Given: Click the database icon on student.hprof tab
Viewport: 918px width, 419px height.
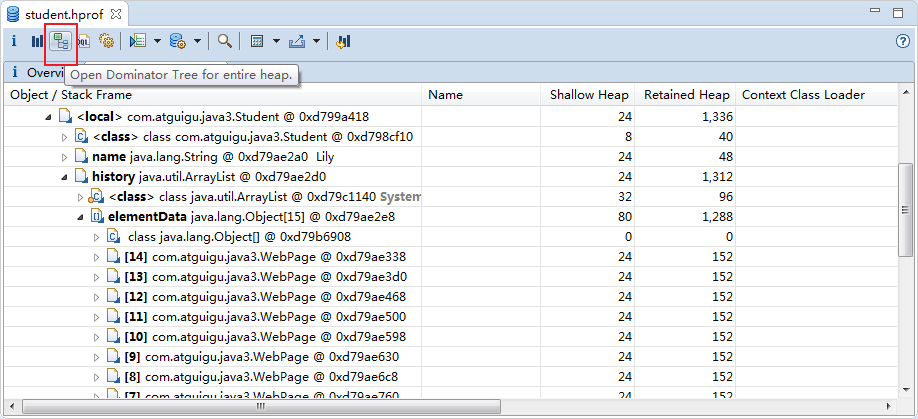Looking at the screenshot, I should pyautogui.click(x=13, y=13).
